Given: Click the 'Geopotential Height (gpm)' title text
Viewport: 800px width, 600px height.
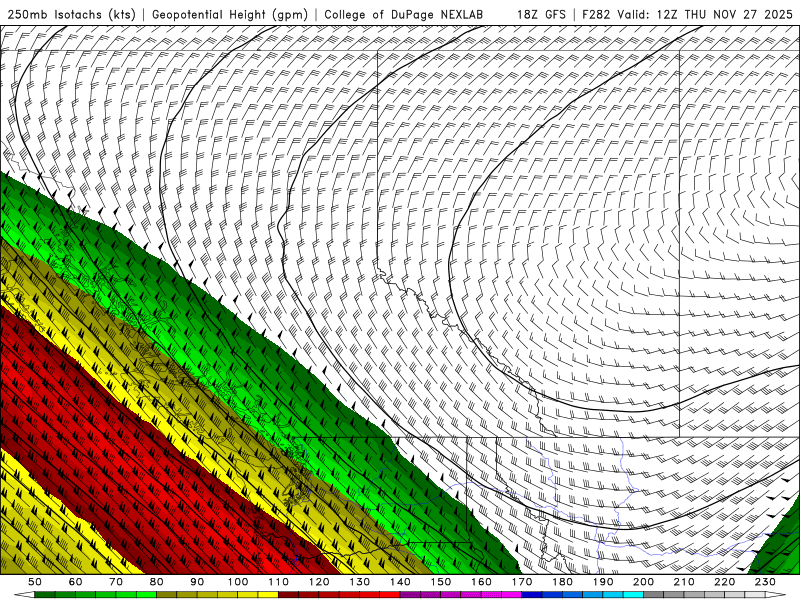Looking at the screenshot, I should (x=230, y=14).
